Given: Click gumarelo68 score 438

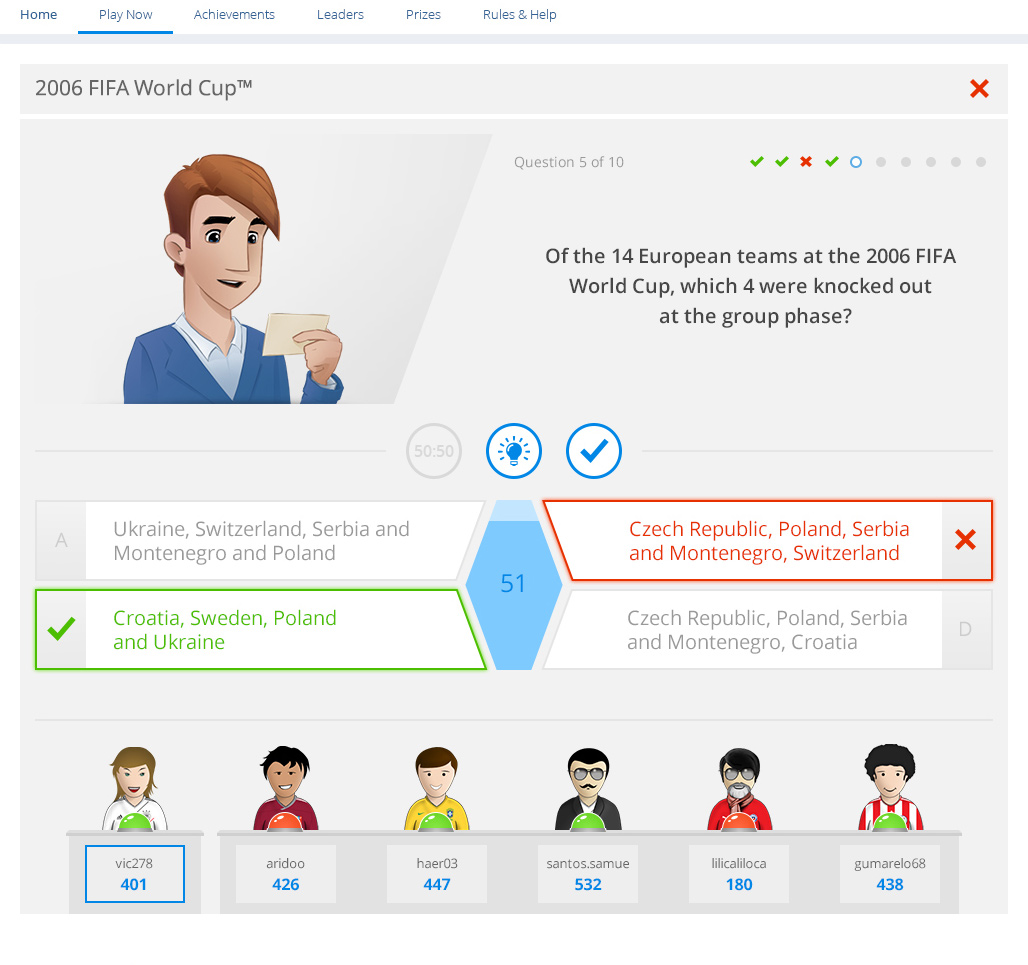Looking at the screenshot, I should pyautogui.click(x=890, y=884).
